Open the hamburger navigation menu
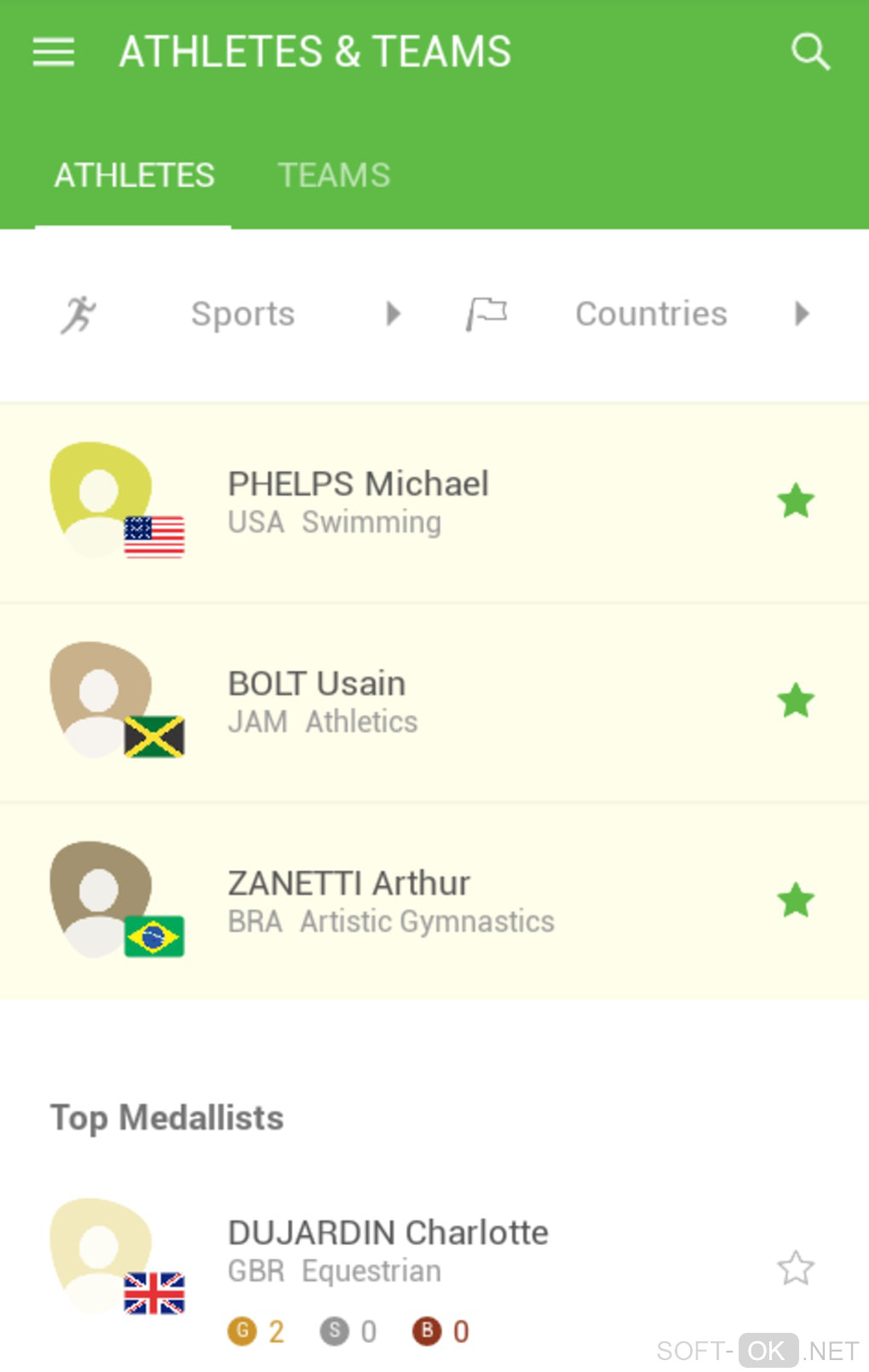Viewport: 869px width, 1372px height. (x=54, y=52)
